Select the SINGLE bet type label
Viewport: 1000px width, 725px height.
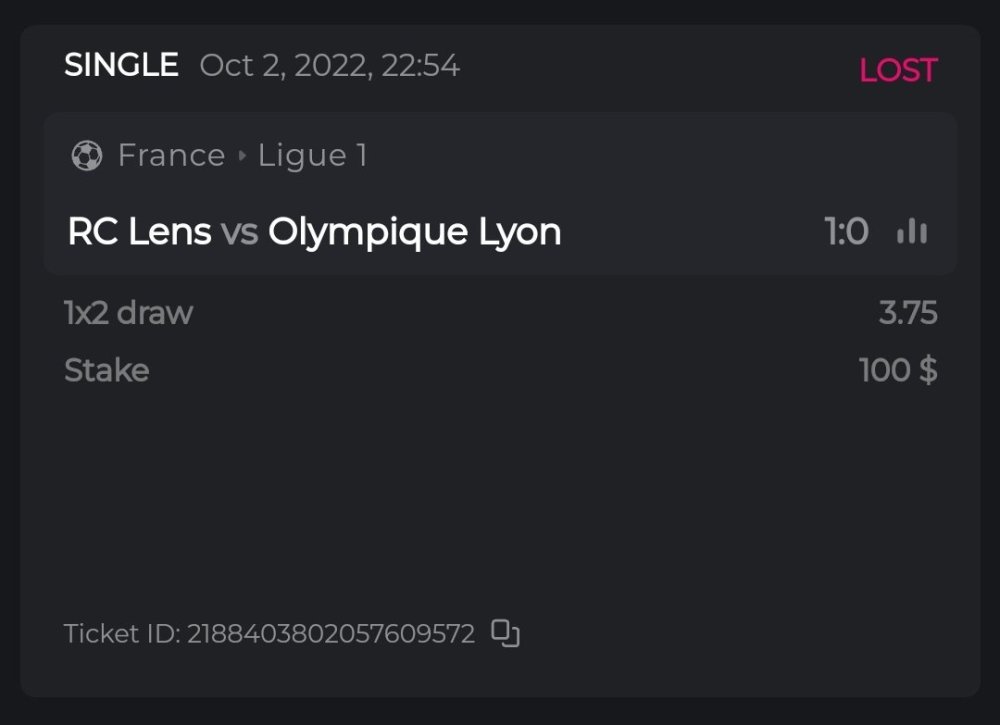121,66
